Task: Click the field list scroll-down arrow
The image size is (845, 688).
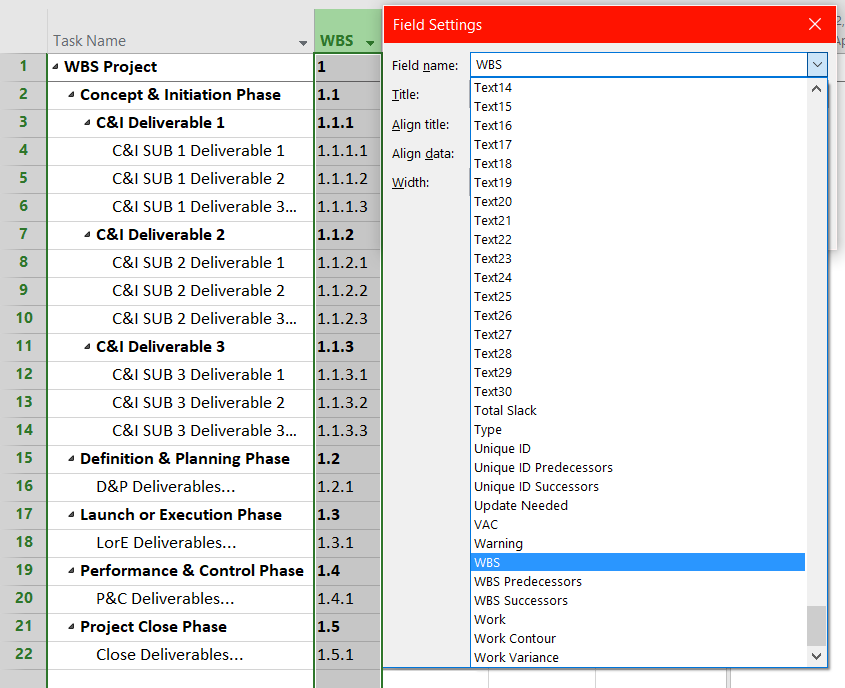Action: pos(816,656)
